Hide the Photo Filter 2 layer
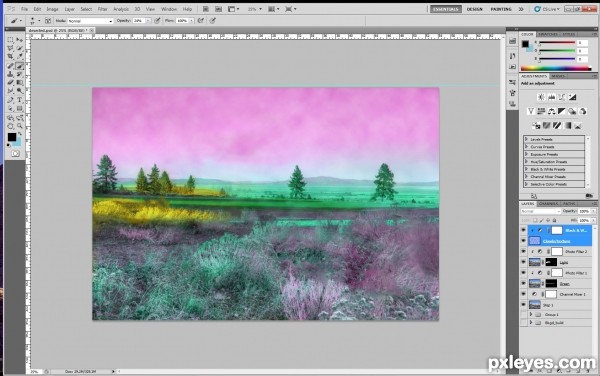This screenshot has height=376, width=600. [523, 251]
